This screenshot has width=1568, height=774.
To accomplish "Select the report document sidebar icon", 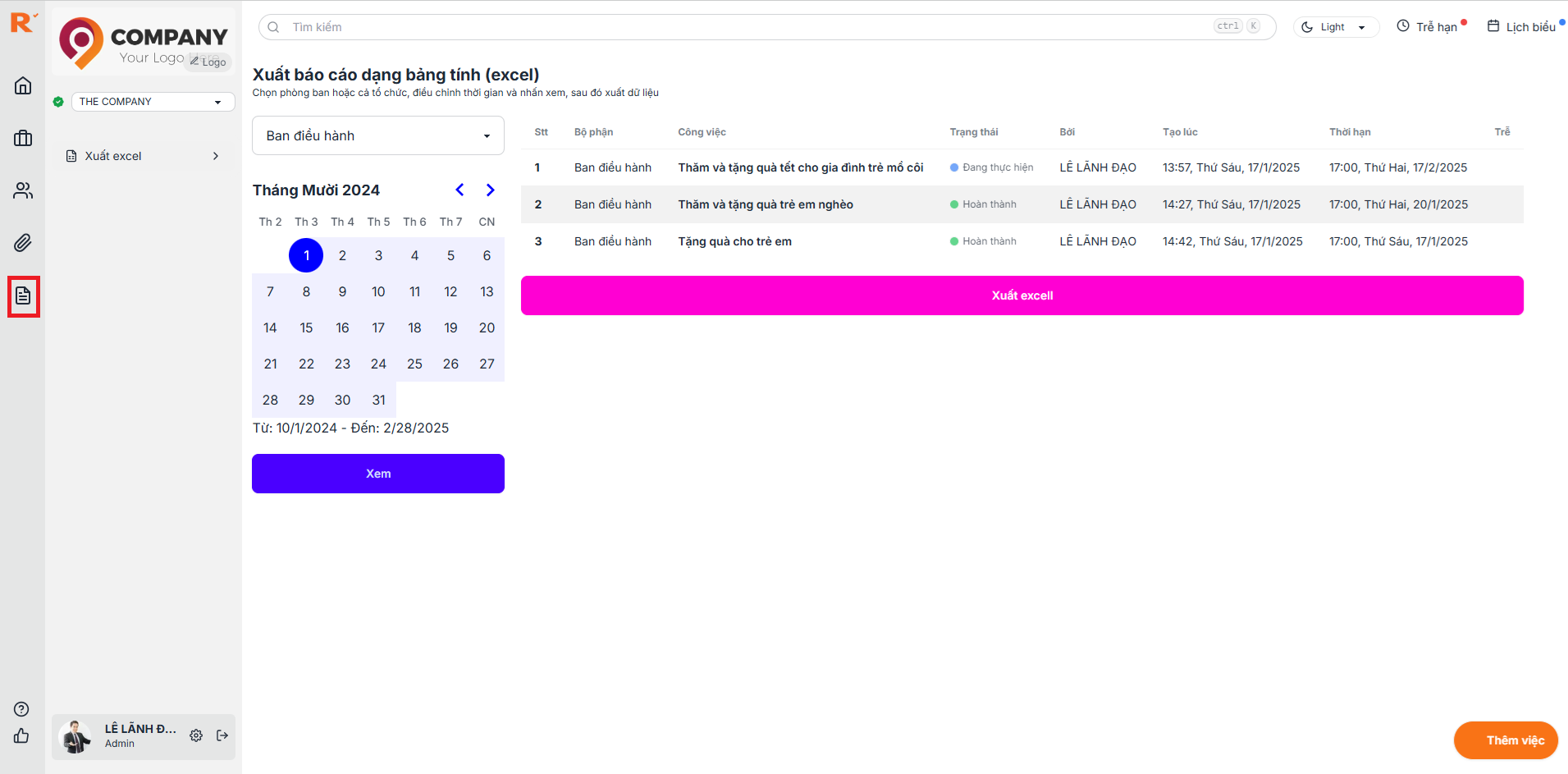I will tap(23, 296).
